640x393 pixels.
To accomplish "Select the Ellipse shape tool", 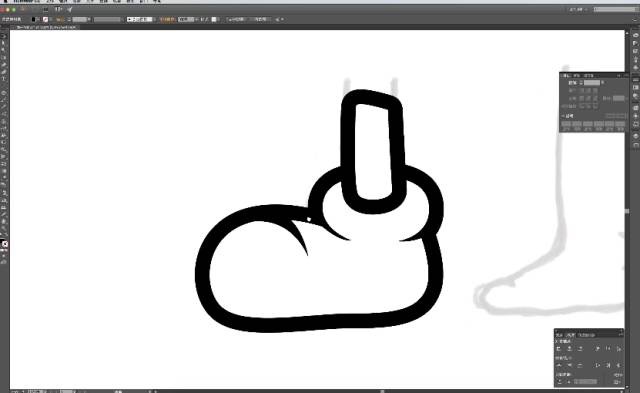I will point(4,93).
